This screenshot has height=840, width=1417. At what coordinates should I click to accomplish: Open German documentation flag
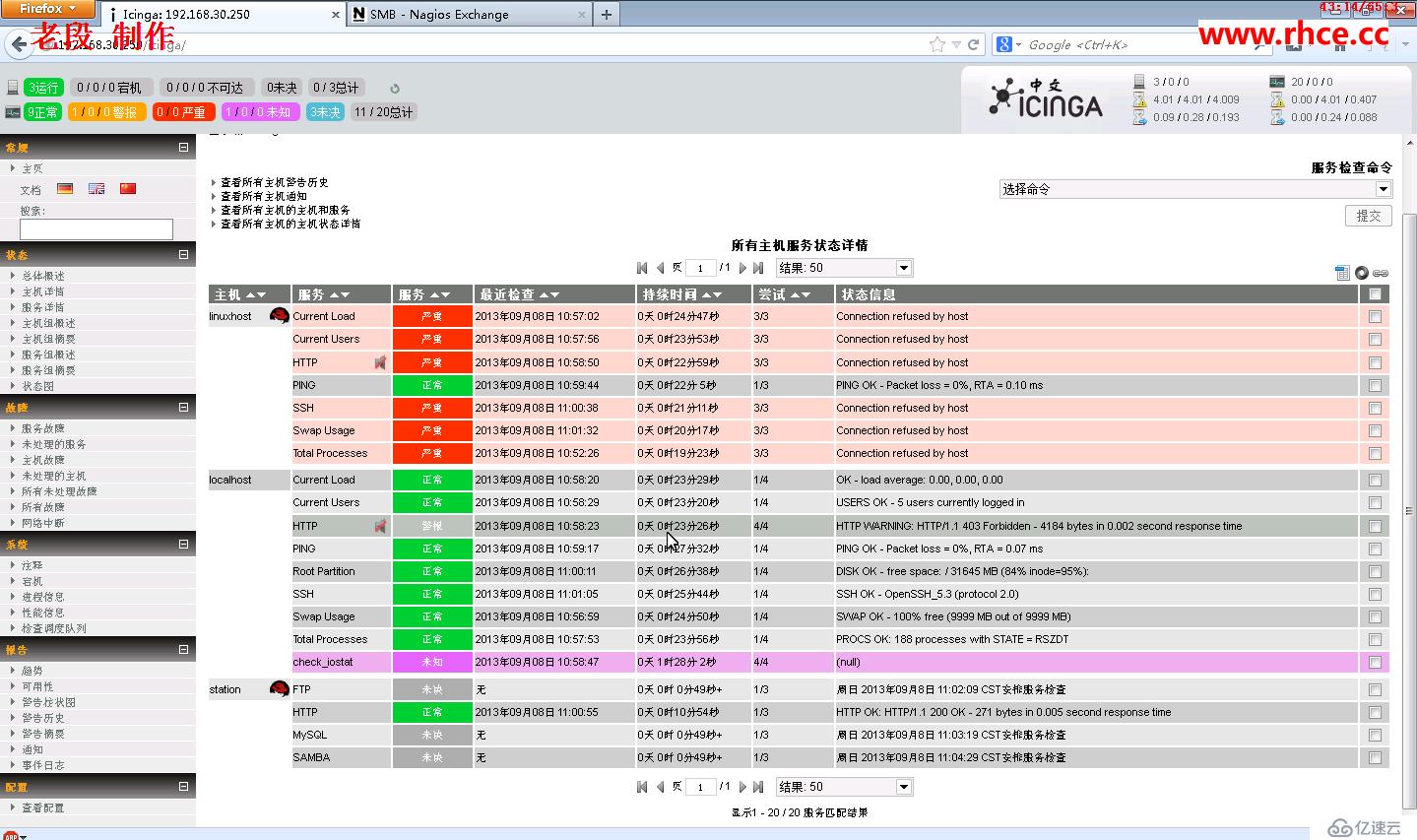(x=65, y=188)
